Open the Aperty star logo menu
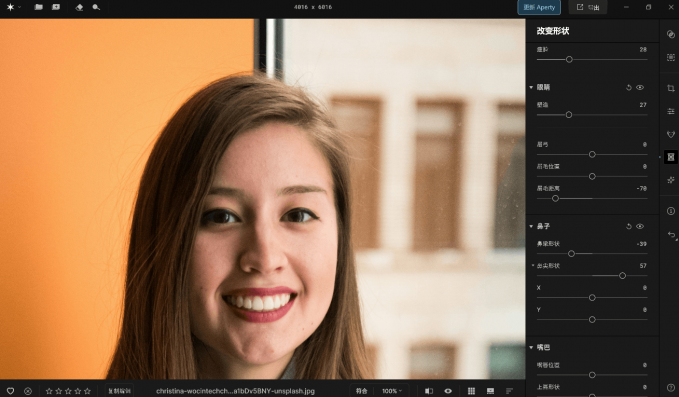The image size is (679, 397). click(13, 7)
